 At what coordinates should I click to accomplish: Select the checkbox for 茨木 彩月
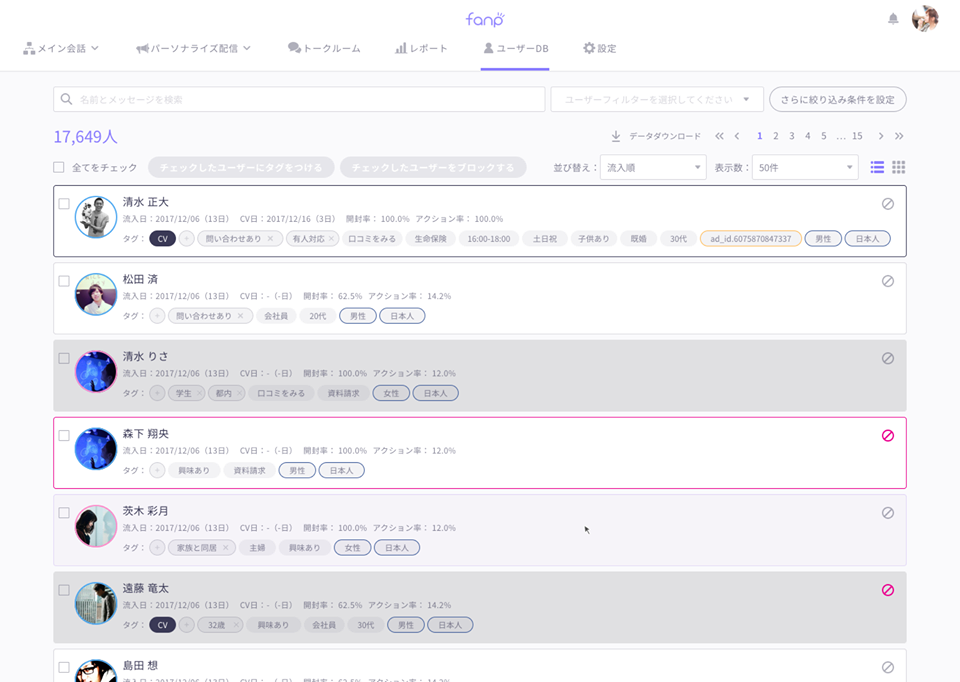pyautogui.click(x=64, y=513)
